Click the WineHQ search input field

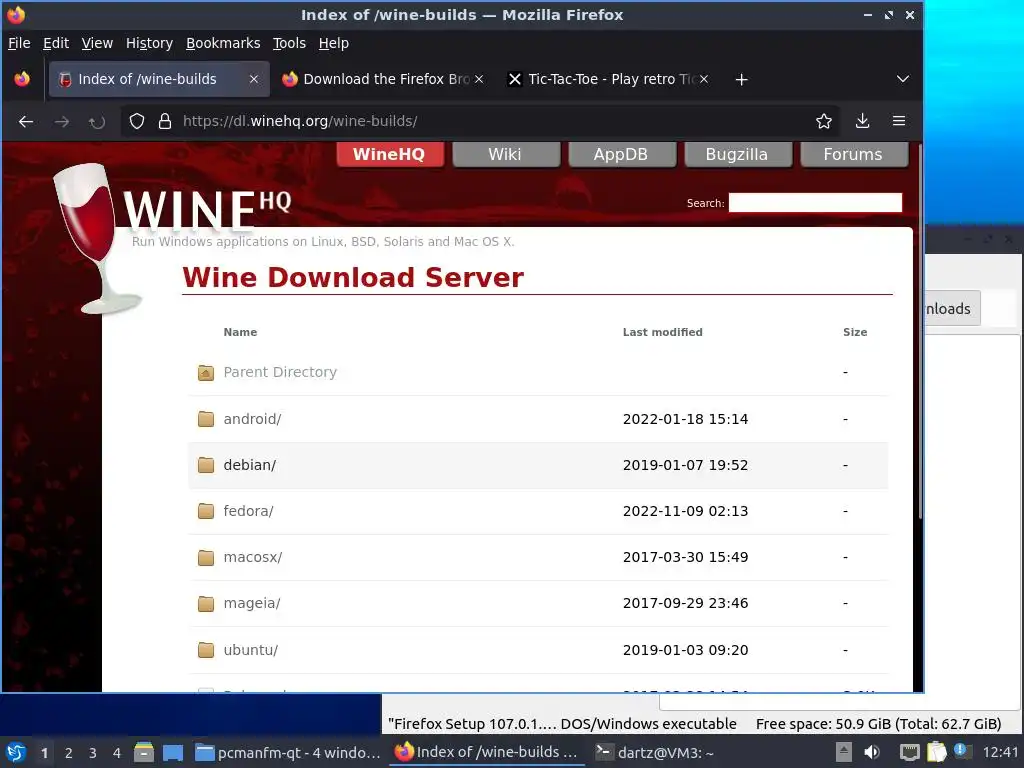click(815, 202)
